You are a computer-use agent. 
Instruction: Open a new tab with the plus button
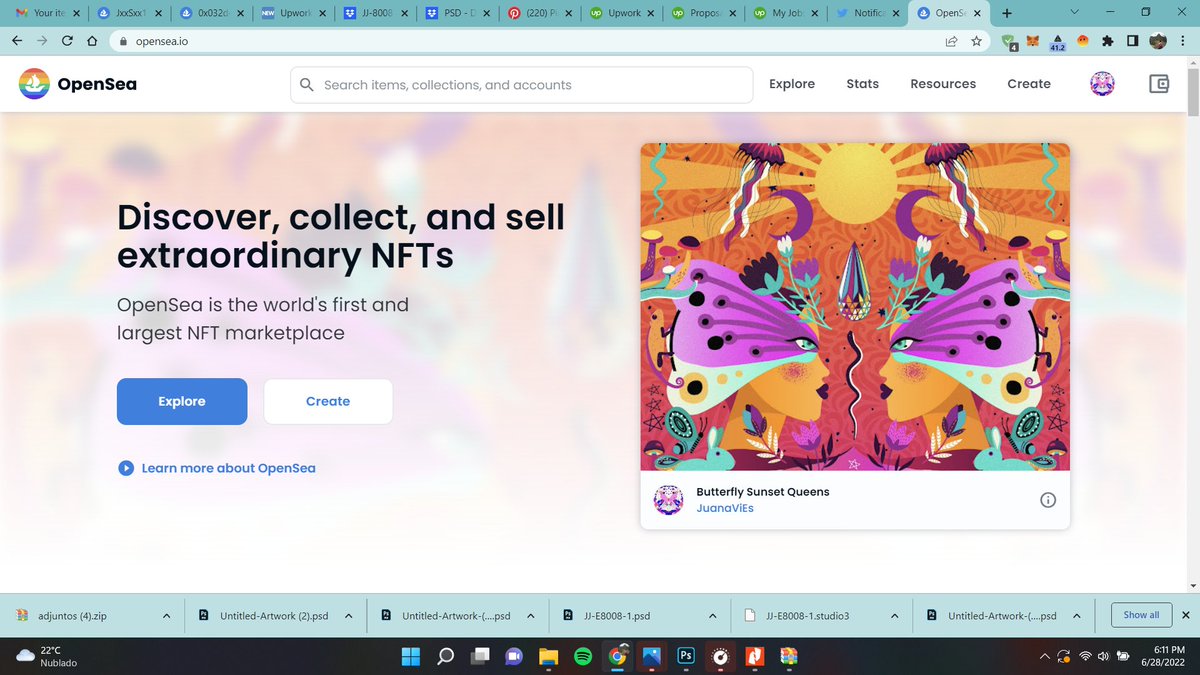(1006, 13)
